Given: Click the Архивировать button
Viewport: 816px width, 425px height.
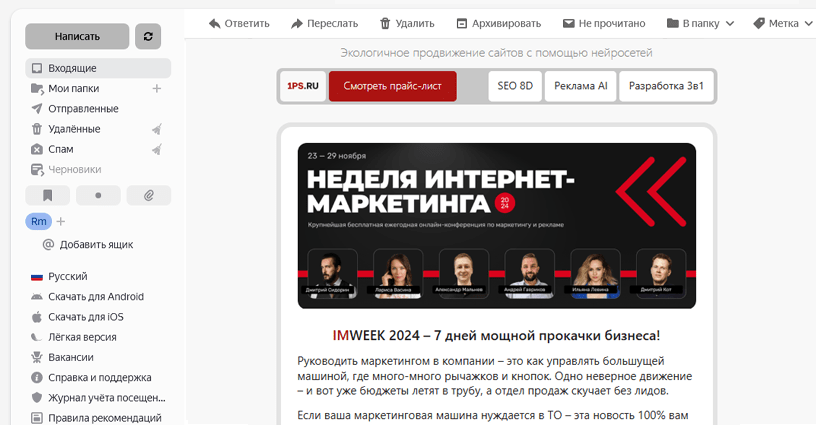Looking at the screenshot, I should [x=499, y=23].
